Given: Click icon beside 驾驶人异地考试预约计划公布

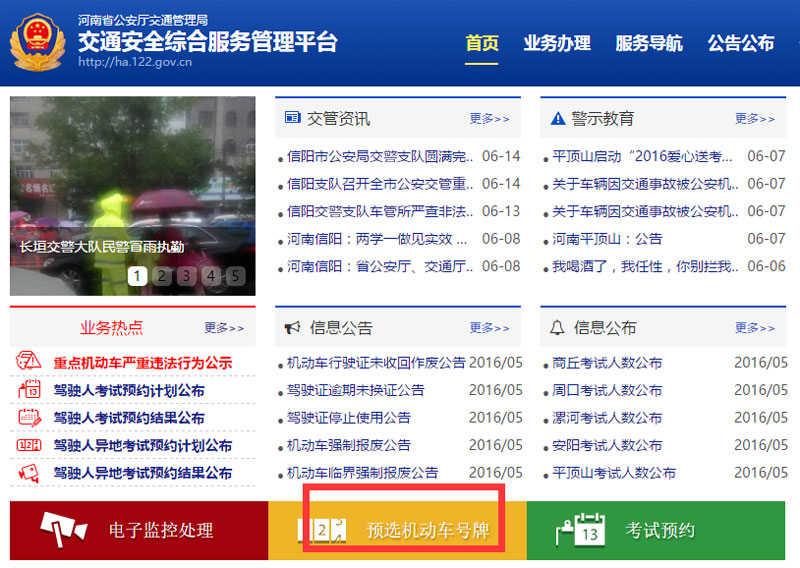Looking at the screenshot, I should pos(29,445).
